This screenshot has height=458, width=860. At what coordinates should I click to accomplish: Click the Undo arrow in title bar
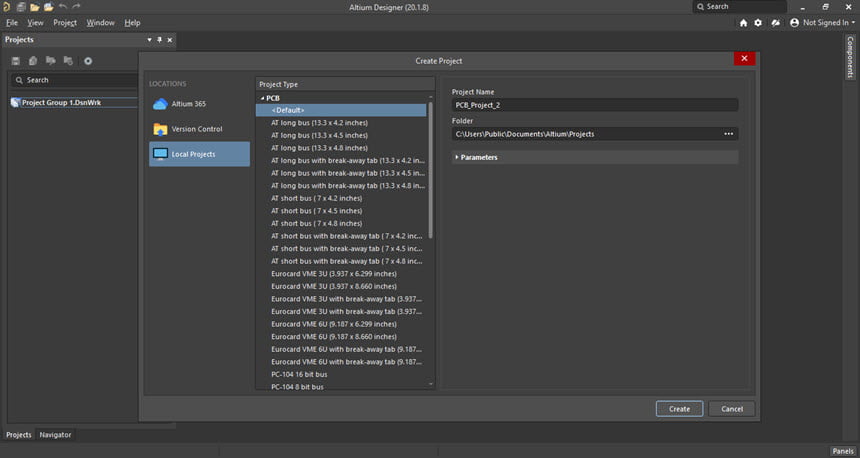point(63,7)
